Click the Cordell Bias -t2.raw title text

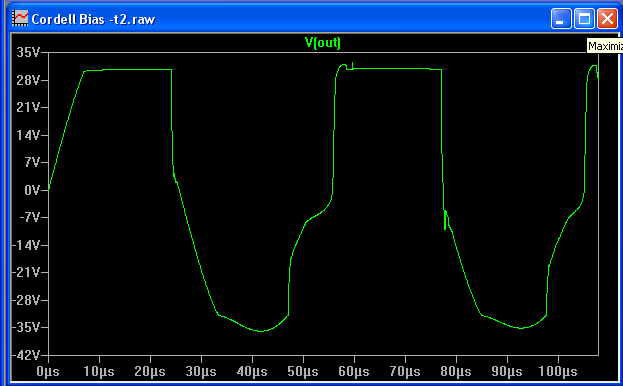click(x=93, y=19)
